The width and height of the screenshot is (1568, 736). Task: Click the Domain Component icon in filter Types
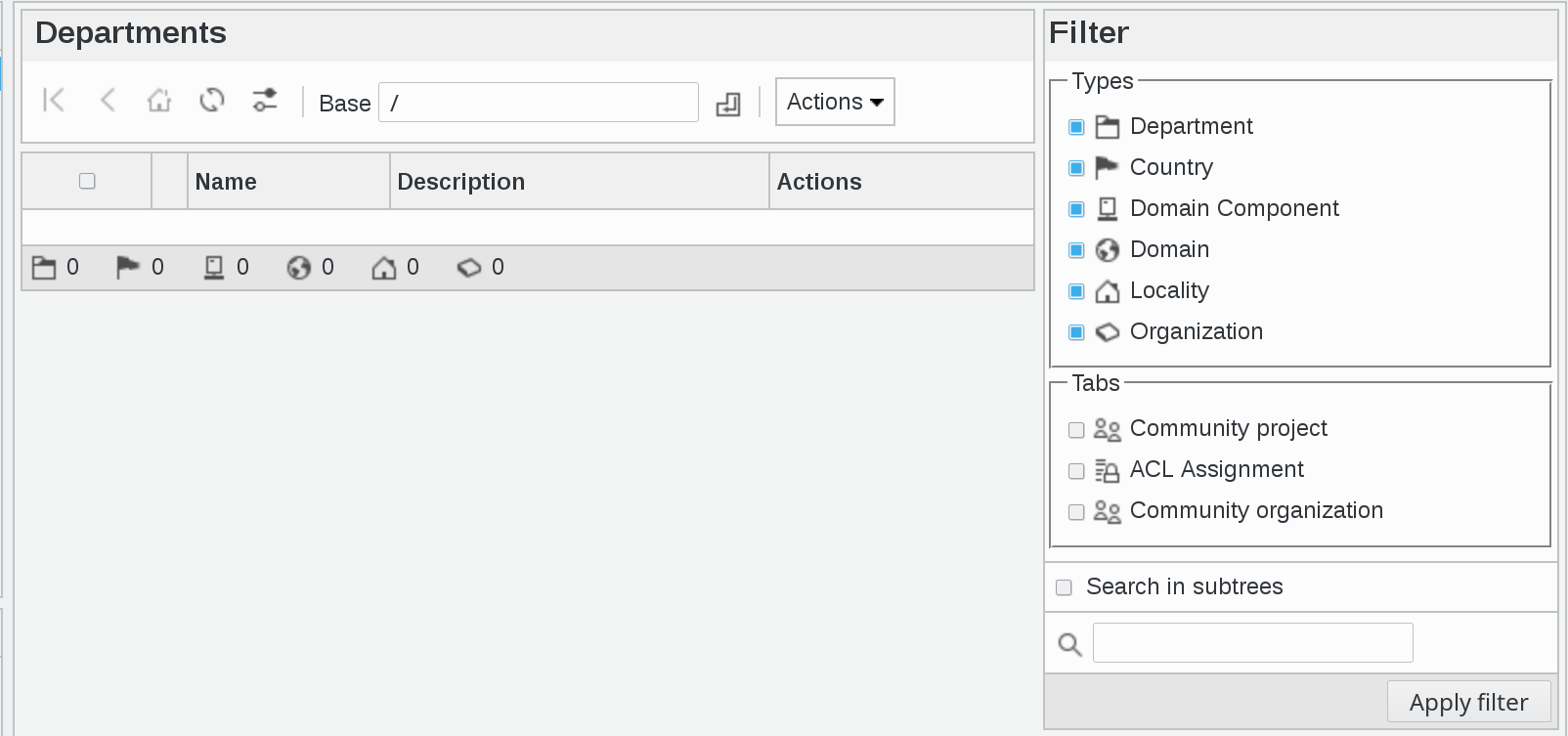[x=1107, y=209]
